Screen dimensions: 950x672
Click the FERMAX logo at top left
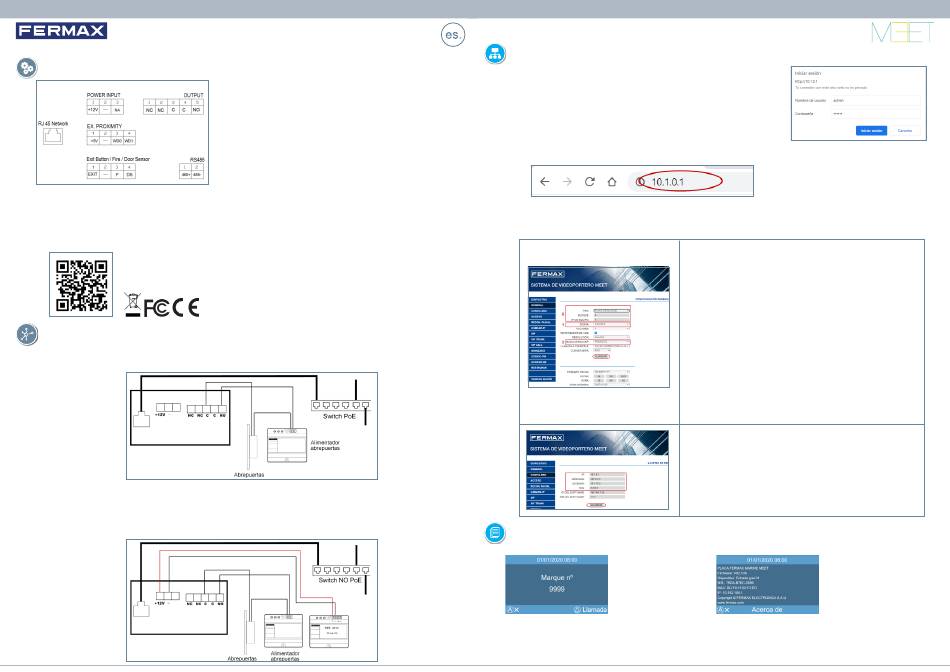[x=61, y=31]
